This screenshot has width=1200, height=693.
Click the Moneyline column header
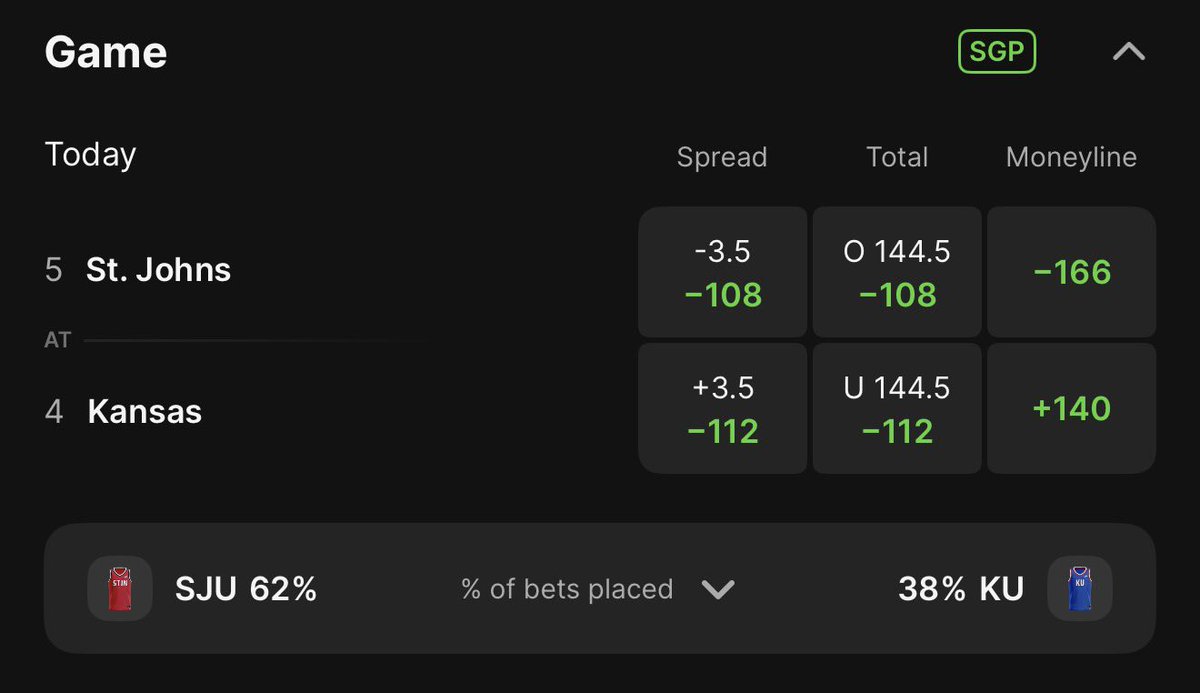coord(1071,157)
